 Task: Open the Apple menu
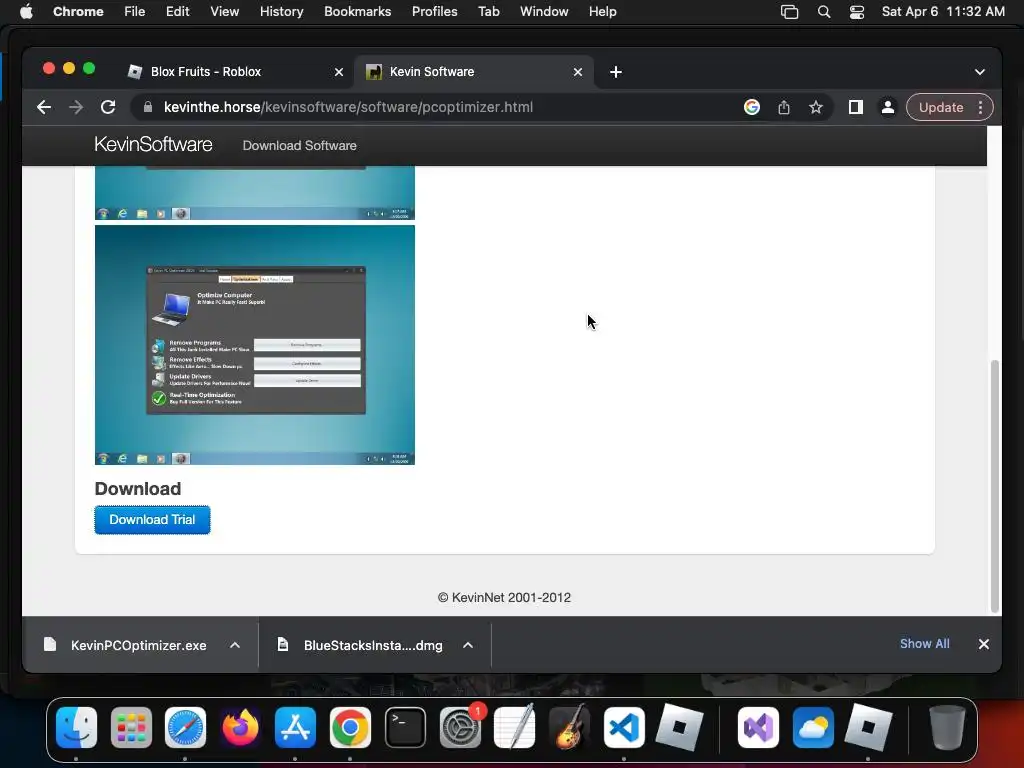point(26,12)
